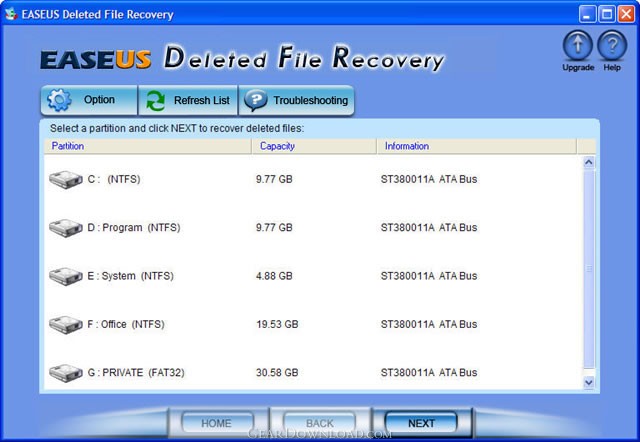Click the HOME button

(216, 423)
